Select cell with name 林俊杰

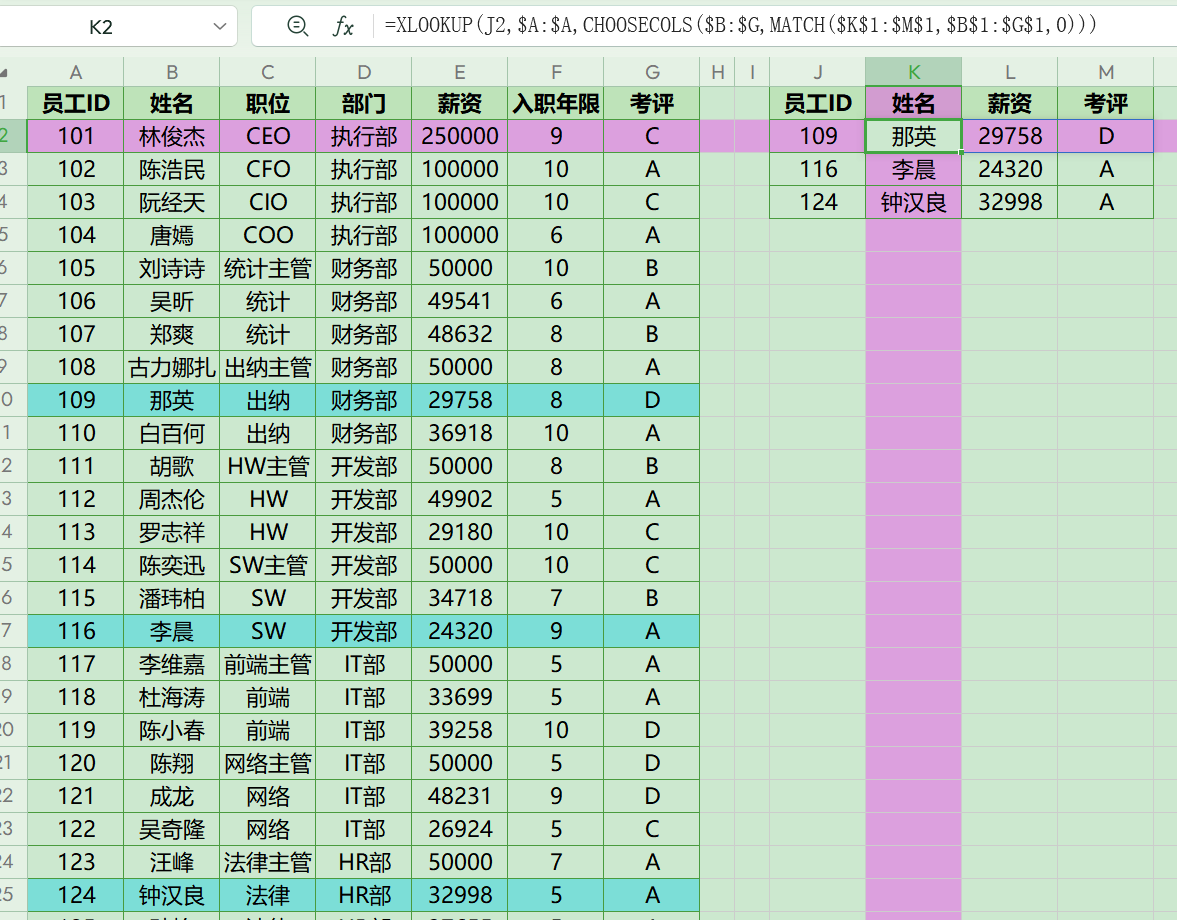pos(172,136)
